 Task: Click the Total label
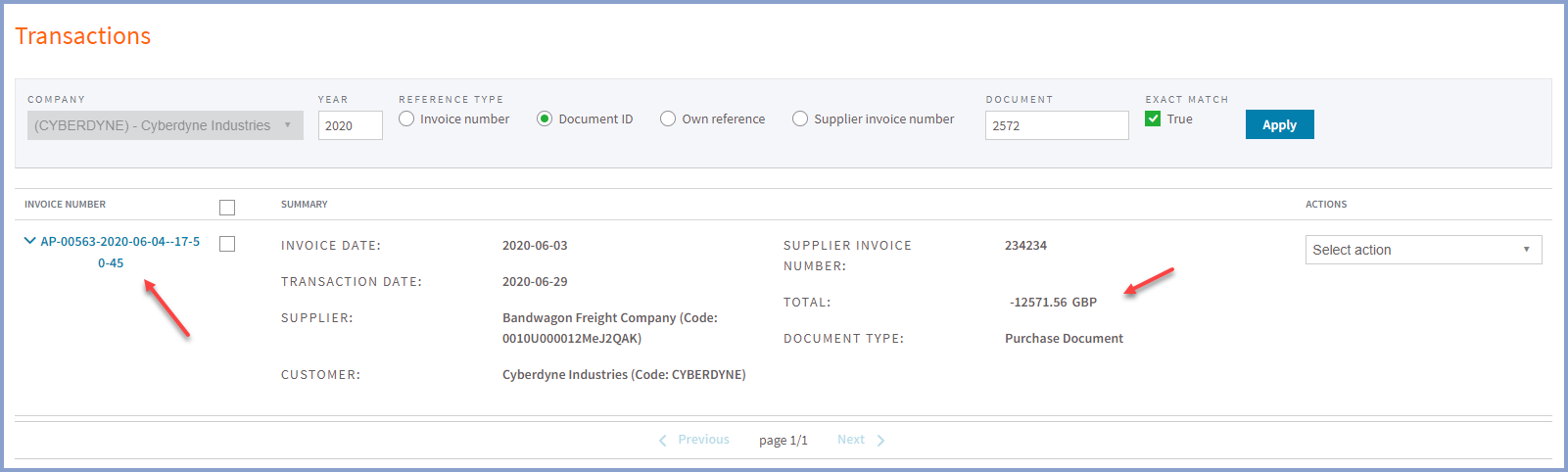pyautogui.click(x=807, y=303)
